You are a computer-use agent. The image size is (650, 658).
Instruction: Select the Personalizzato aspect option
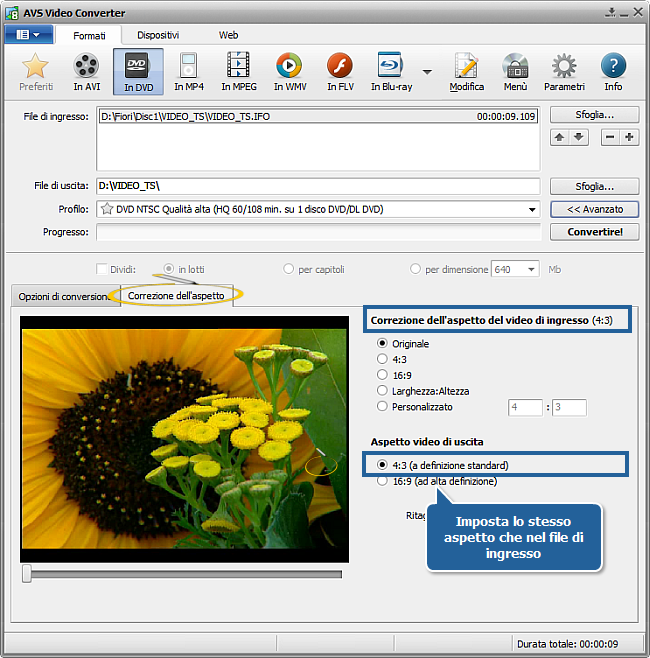coord(381,407)
